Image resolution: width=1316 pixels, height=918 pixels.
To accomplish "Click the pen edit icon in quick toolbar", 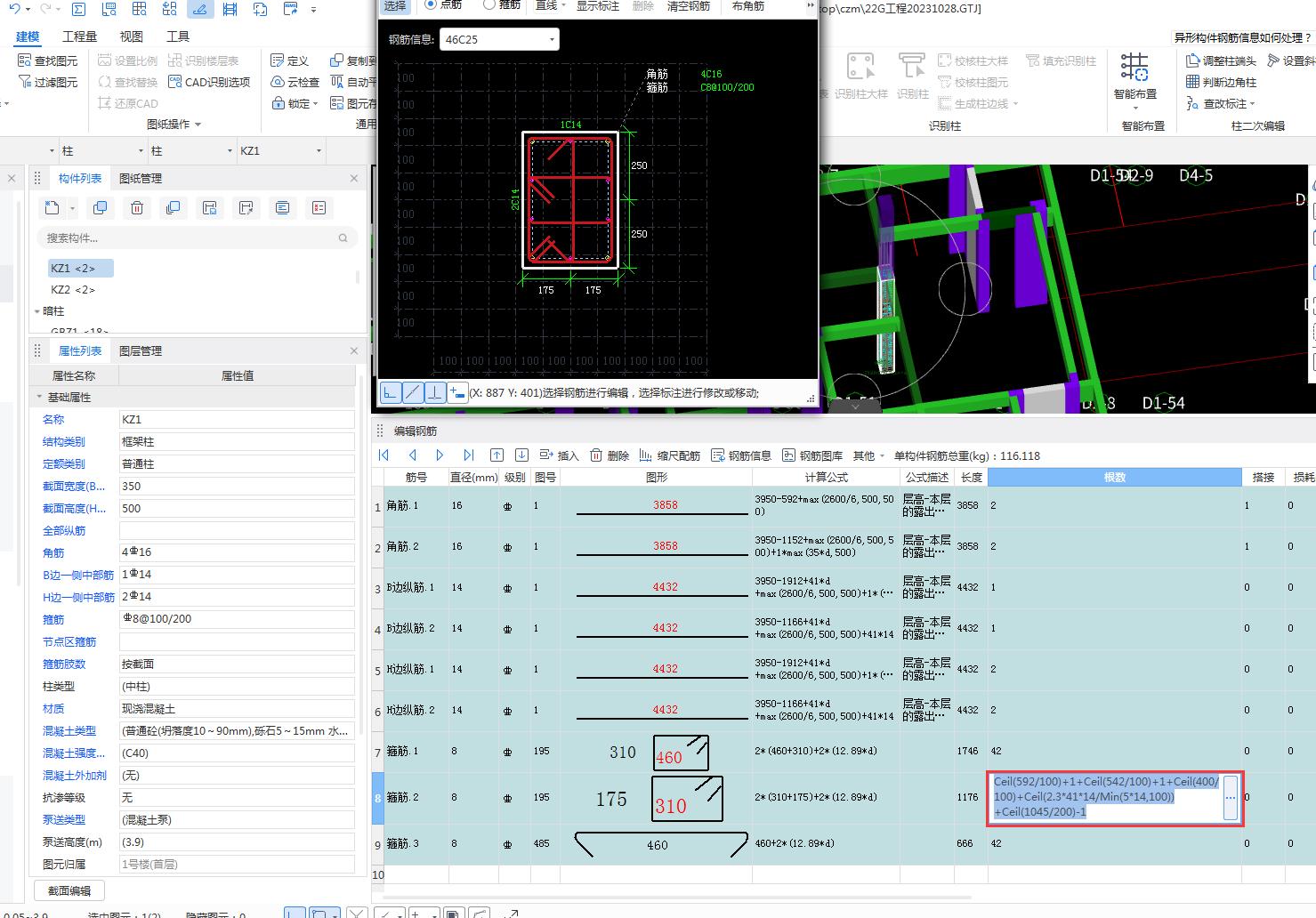I will pyautogui.click(x=199, y=9).
